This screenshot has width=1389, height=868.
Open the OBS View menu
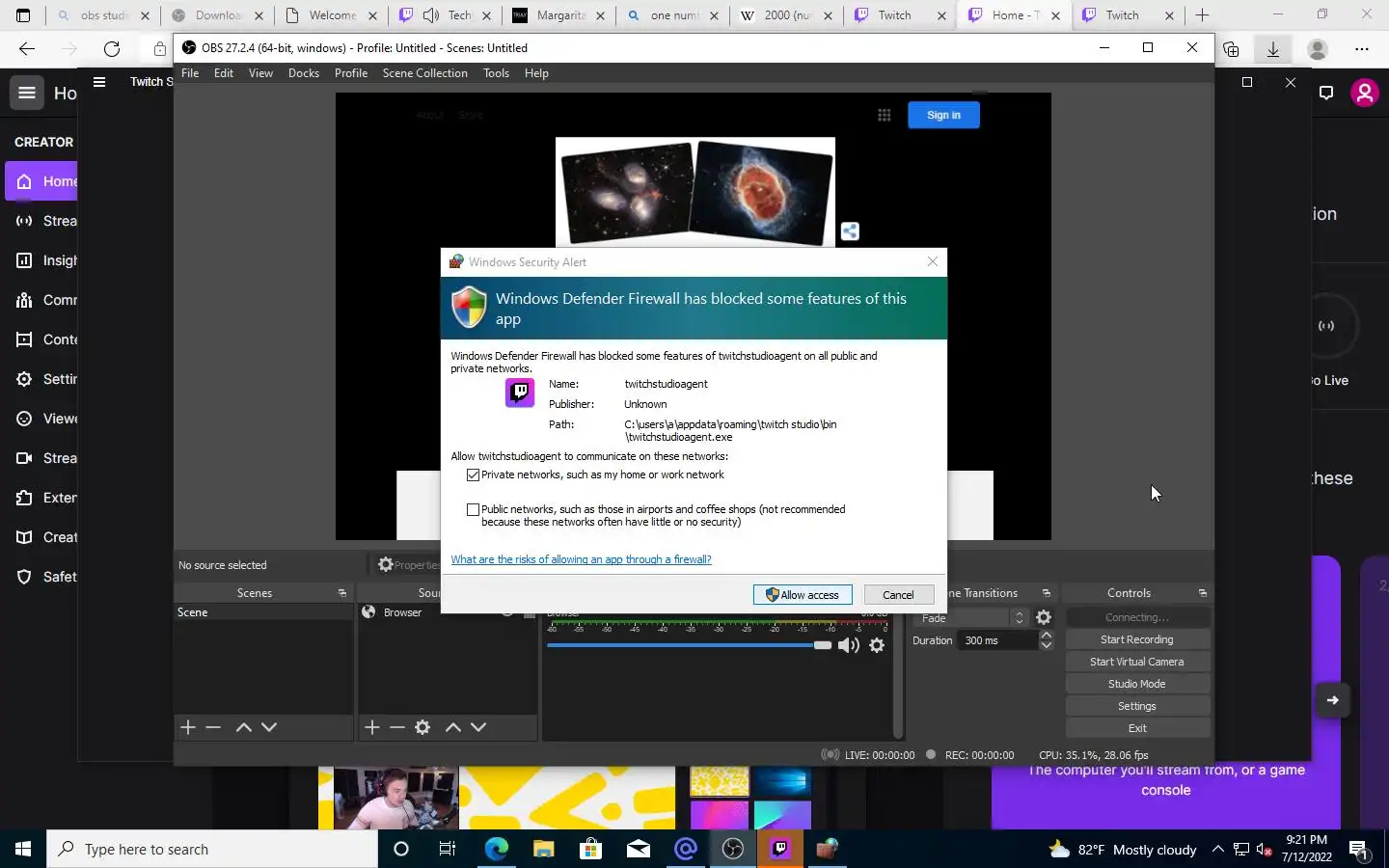coord(260,73)
